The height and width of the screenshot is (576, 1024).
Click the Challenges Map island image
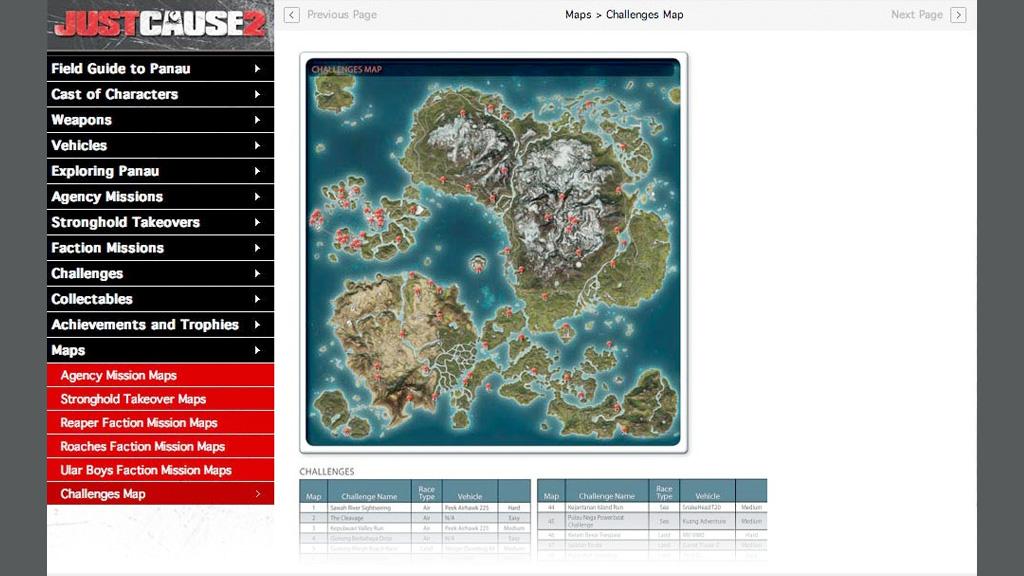pos(493,252)
